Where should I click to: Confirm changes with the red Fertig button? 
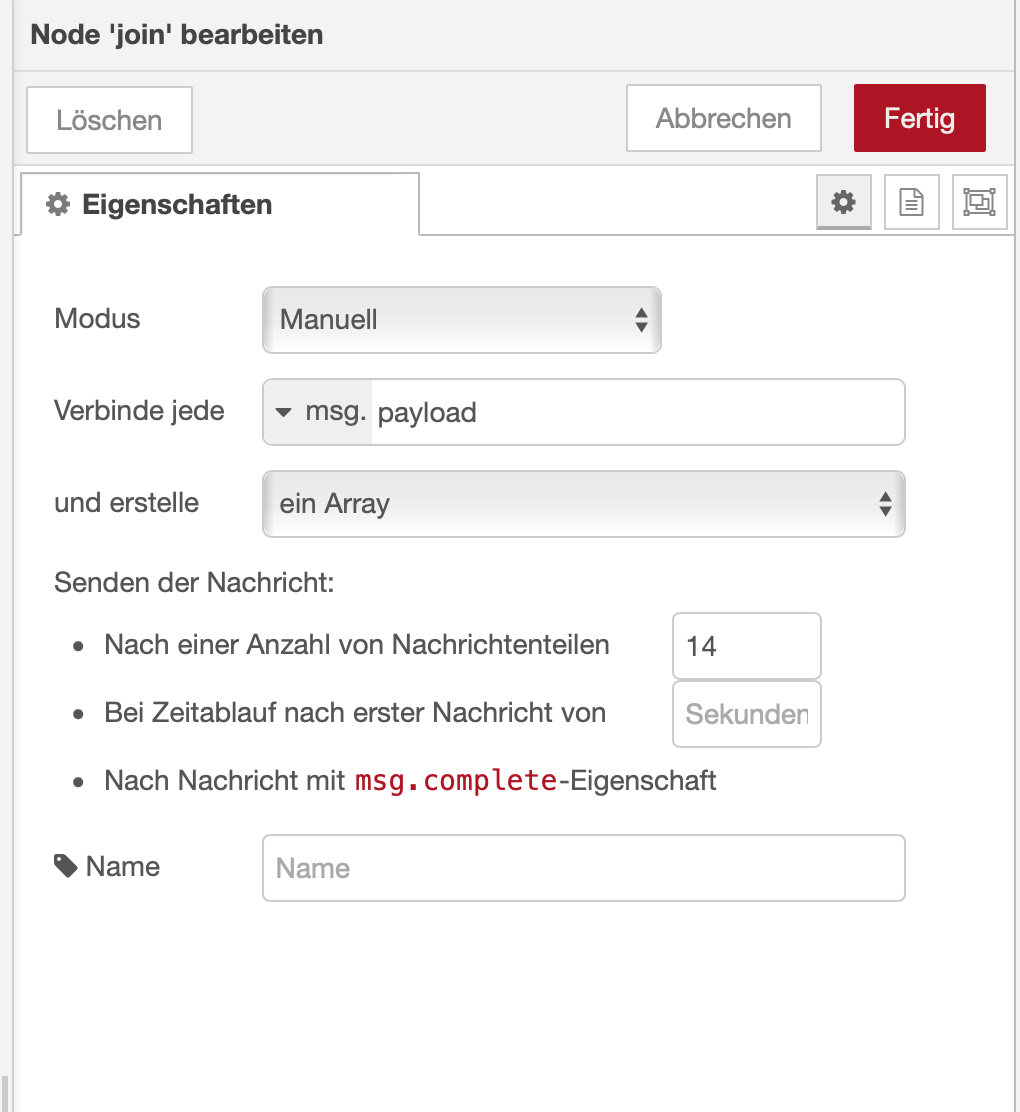click(x=919, y=119)
